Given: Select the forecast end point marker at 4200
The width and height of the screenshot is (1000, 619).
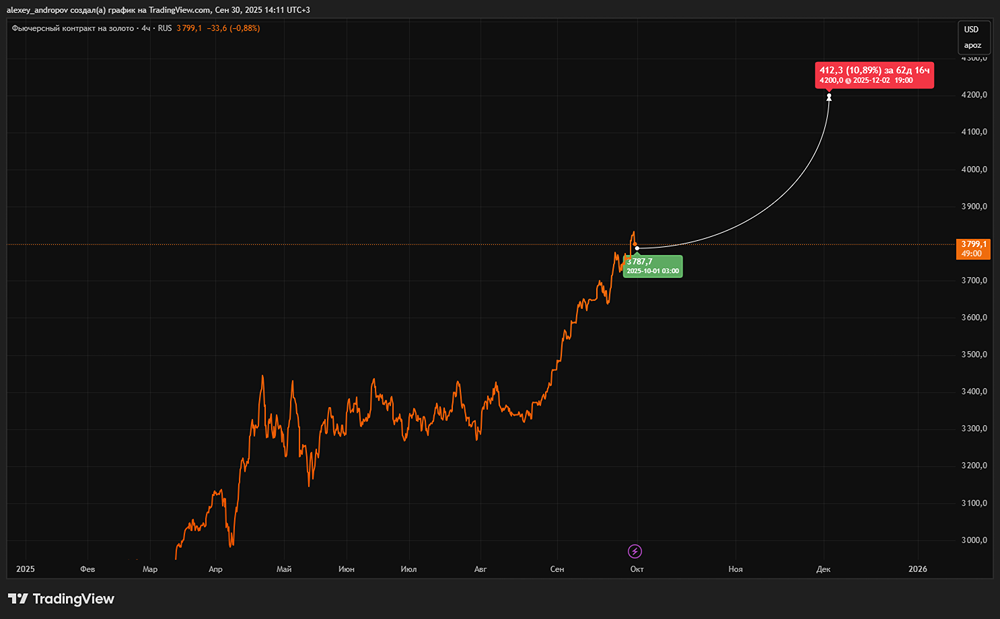Looking at the screenshot, I should pos(829,97).
